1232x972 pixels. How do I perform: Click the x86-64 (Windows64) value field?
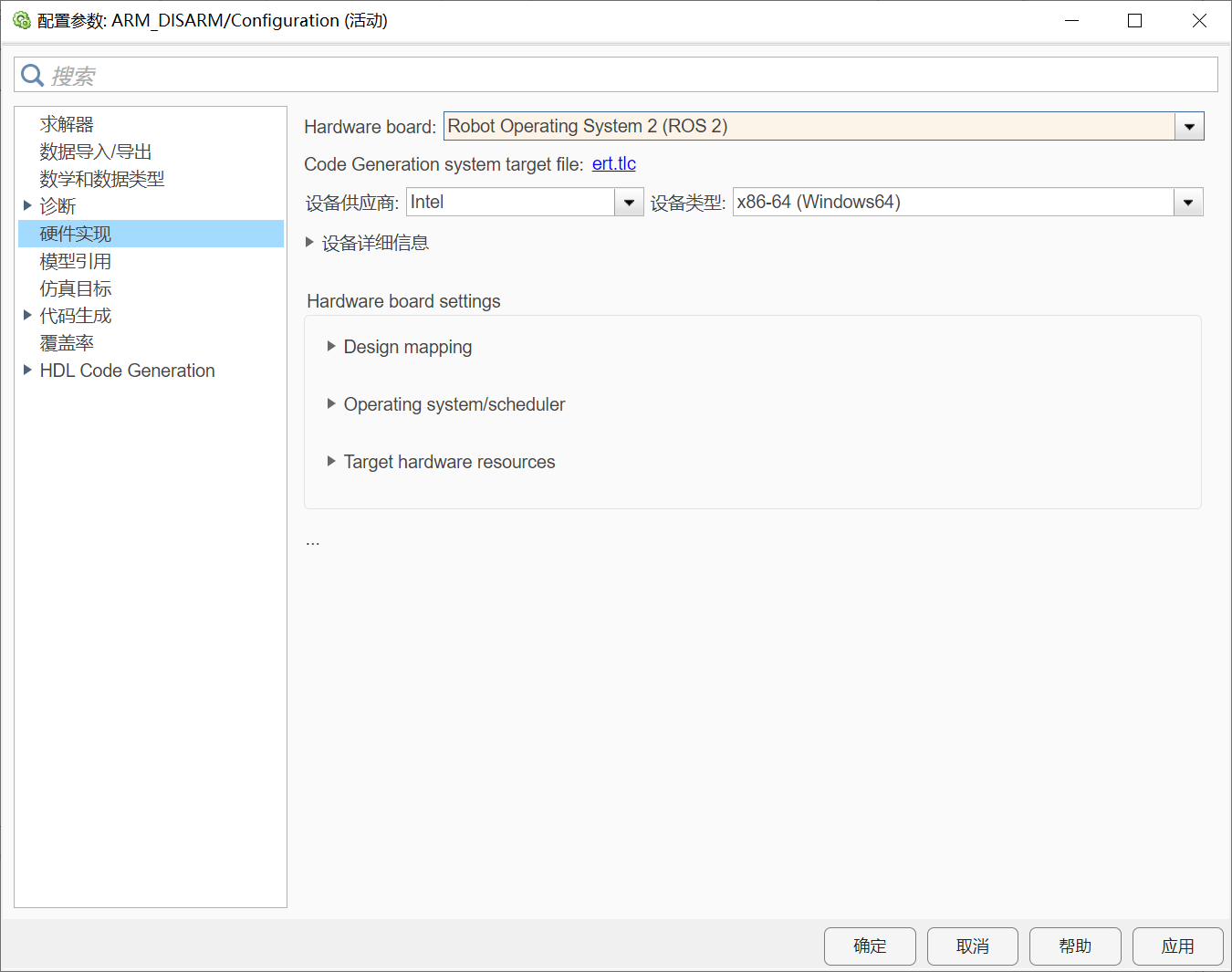pyautogui.click(x=954, y=202)
